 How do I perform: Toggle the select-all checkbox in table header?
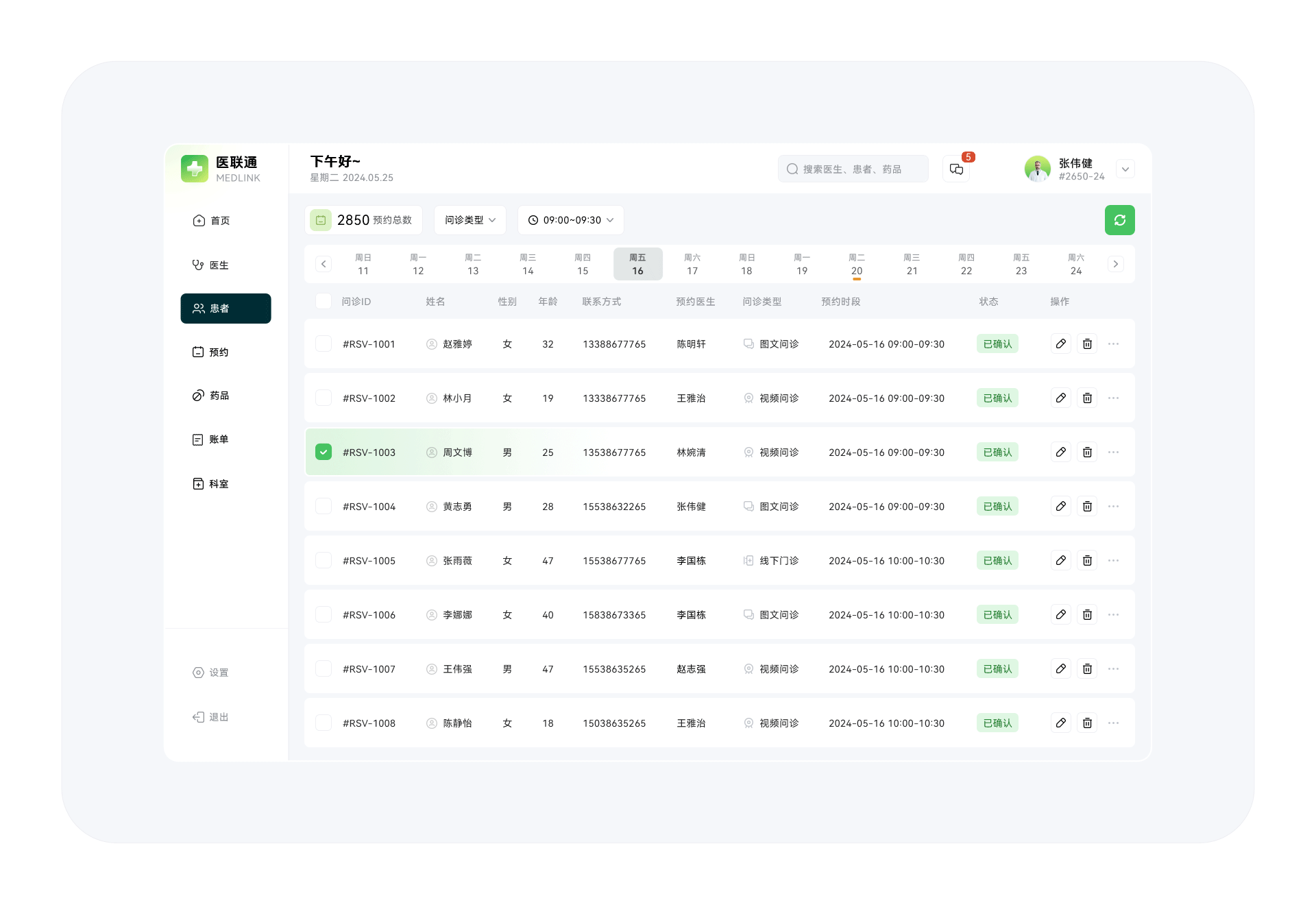point(324,301)
